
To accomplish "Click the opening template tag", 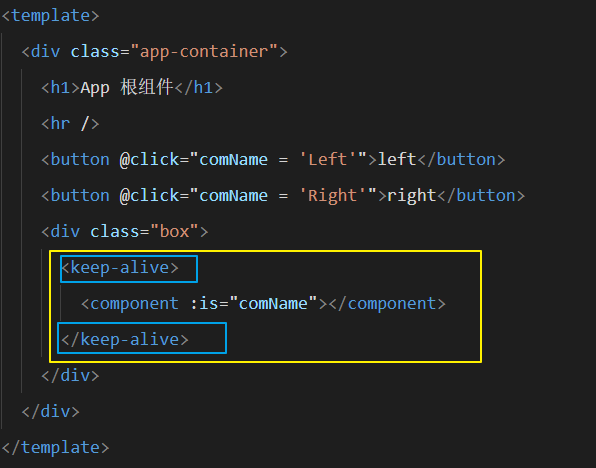I will coord(51,16).
